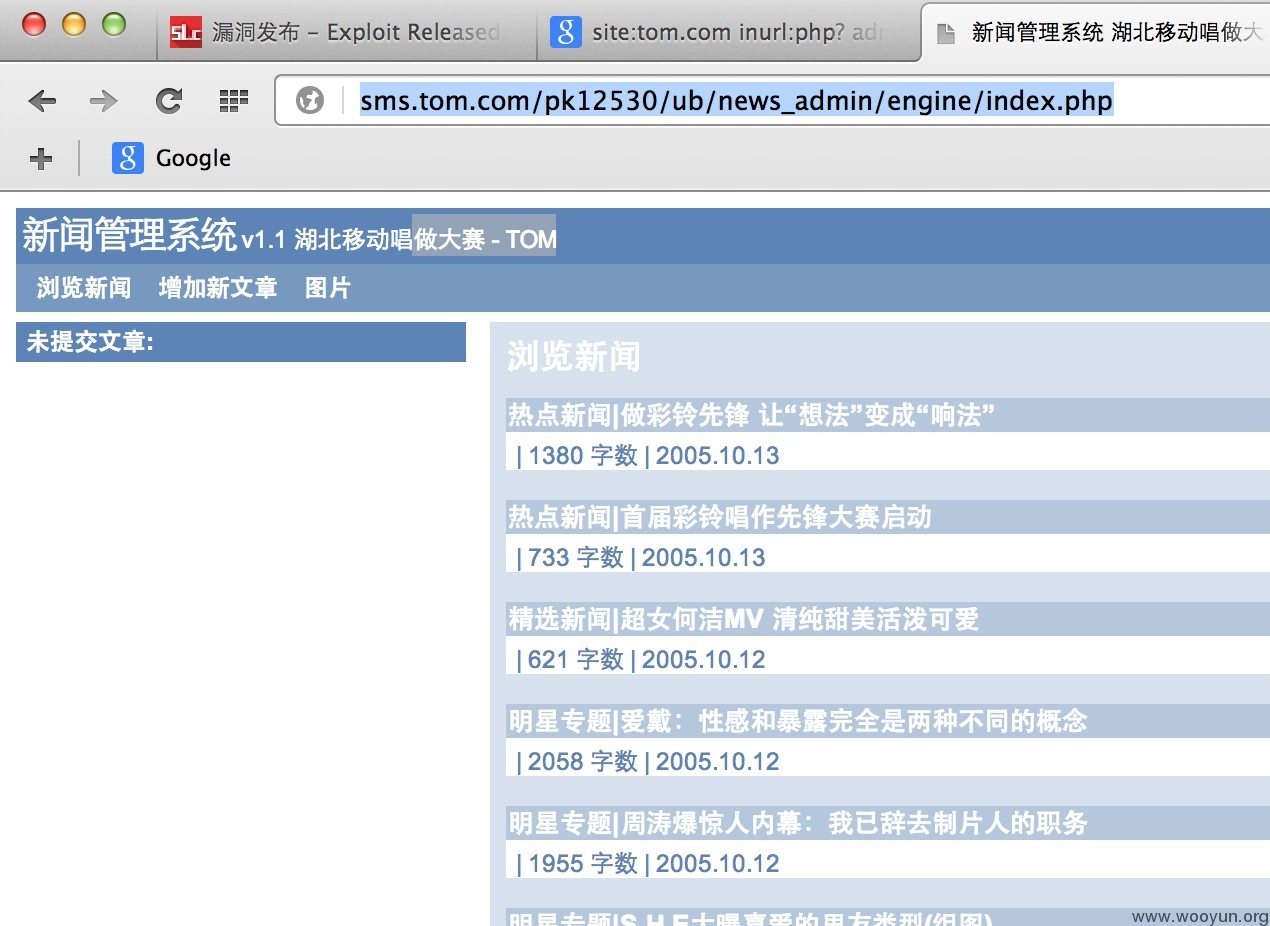Viewport: 1270px width, 926px height.
Task: Click '1380 字数 | 2005.10.13' info line
Action: click(x=647, y=456)
